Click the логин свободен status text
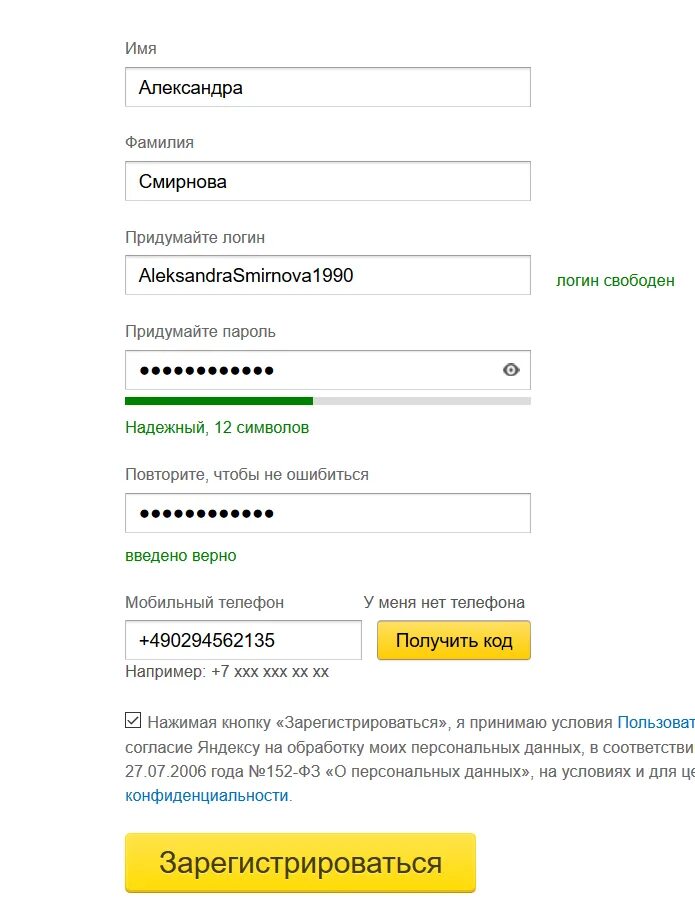Viewport: 695px width, 908px height. [x=615, y=281]
